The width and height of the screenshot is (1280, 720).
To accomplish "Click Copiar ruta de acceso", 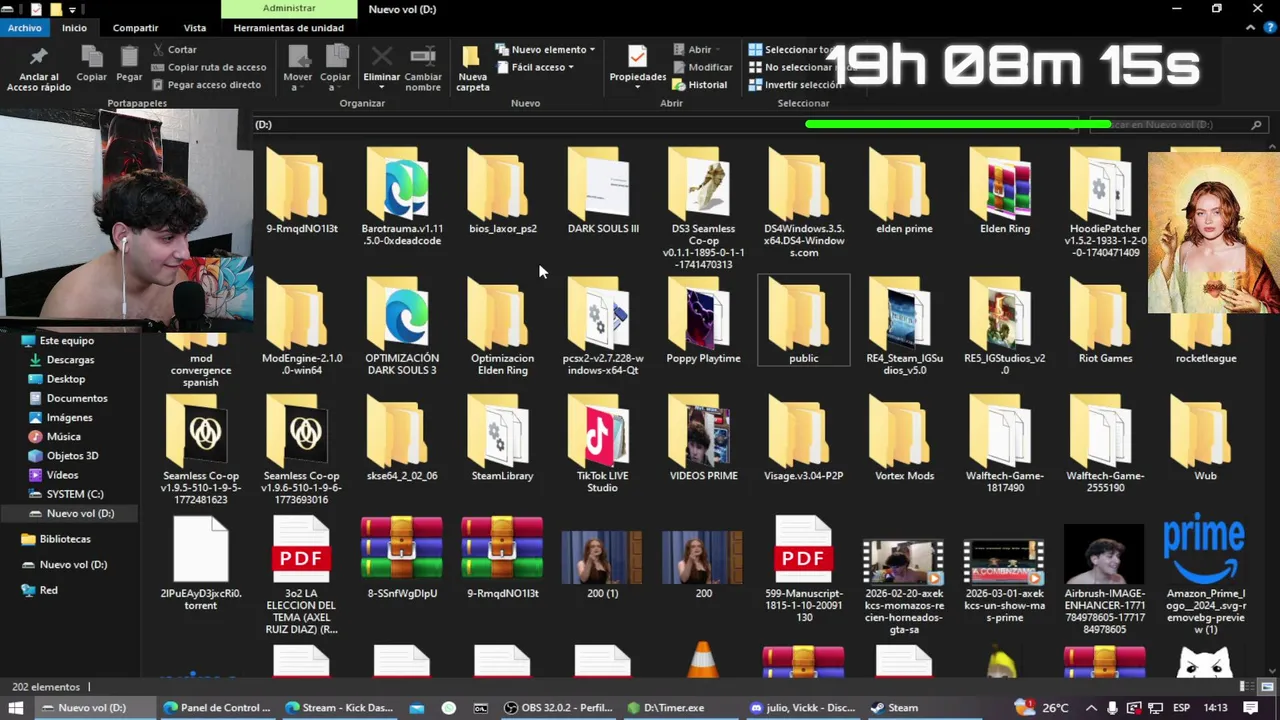I will click(x=209, y=67).
